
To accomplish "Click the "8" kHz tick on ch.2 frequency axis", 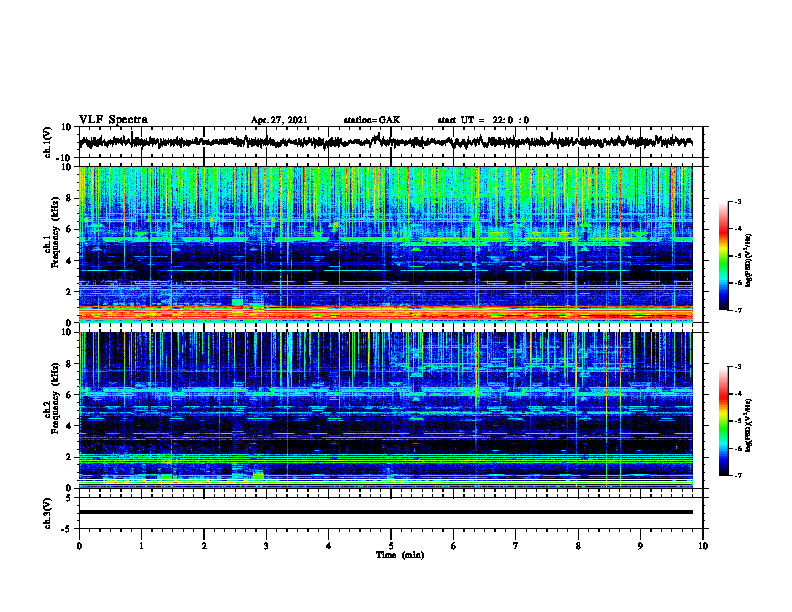I will point(69,364).
